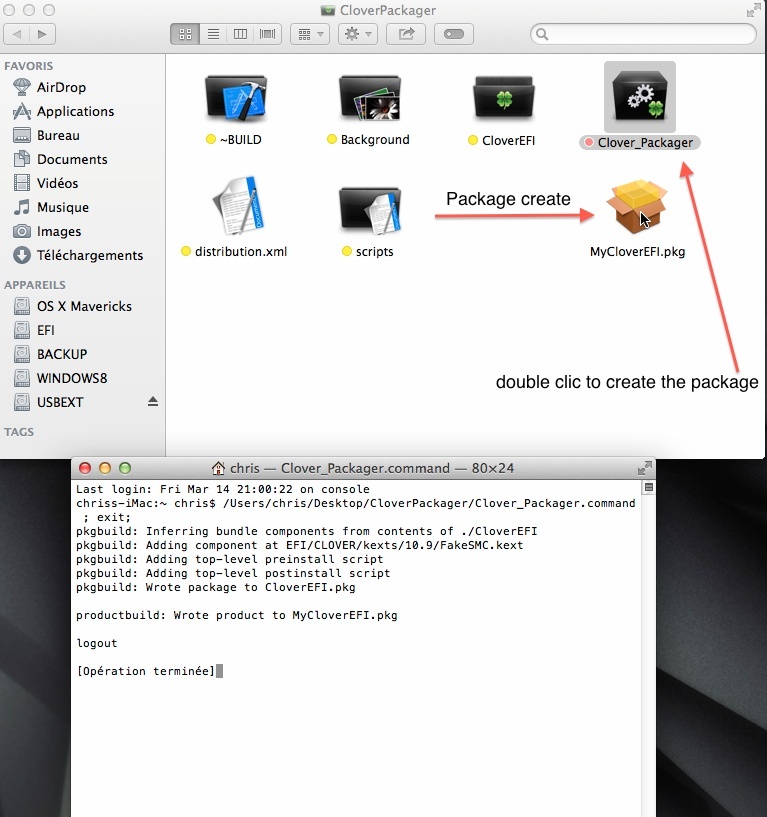Click the distribution.xml file name label
The image size is (767, 817).
click(x=241, y=251)
